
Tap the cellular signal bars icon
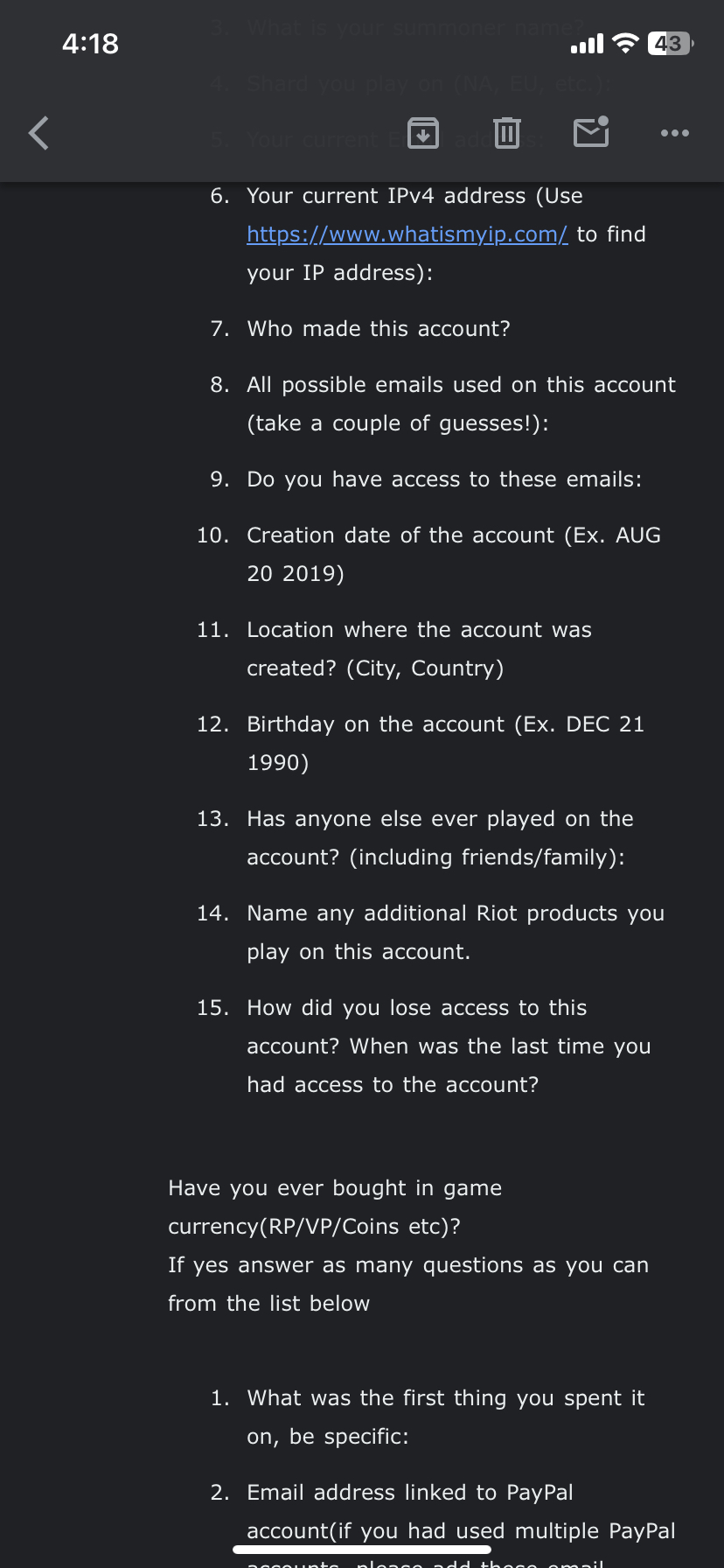588,43
